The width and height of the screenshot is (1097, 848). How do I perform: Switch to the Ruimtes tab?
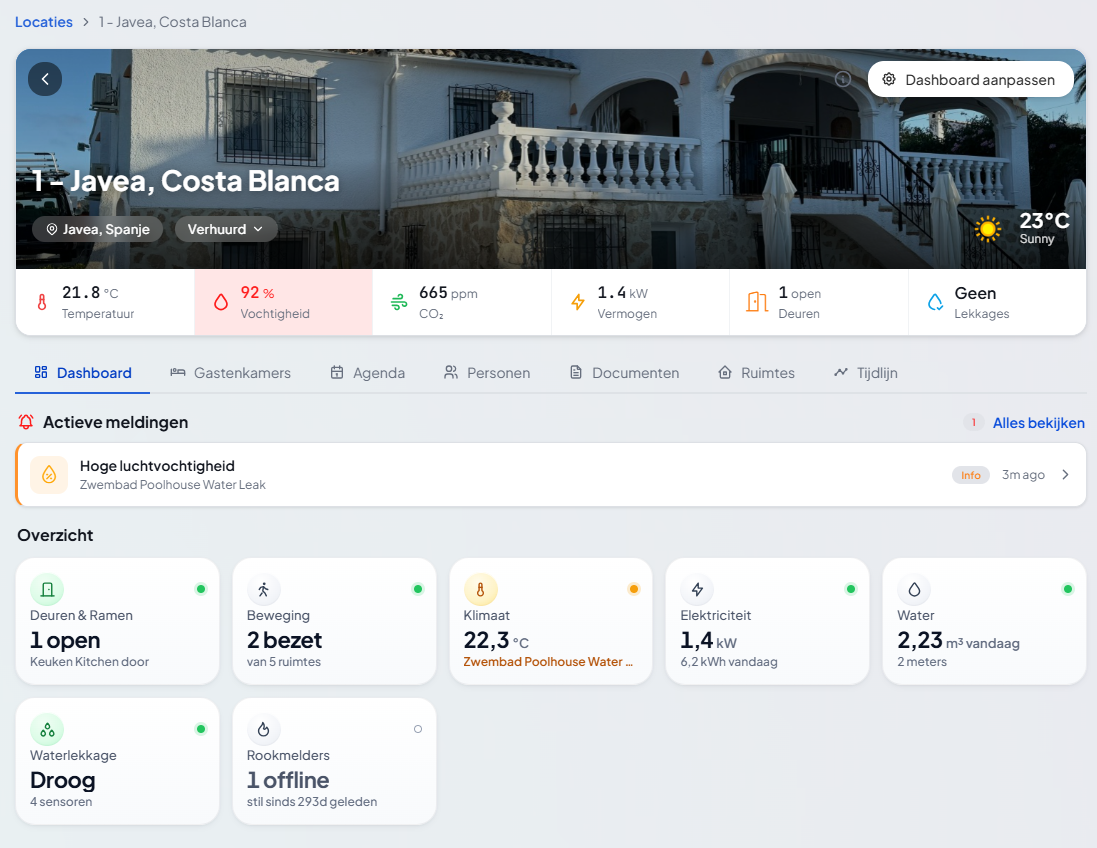coord(756,373)
